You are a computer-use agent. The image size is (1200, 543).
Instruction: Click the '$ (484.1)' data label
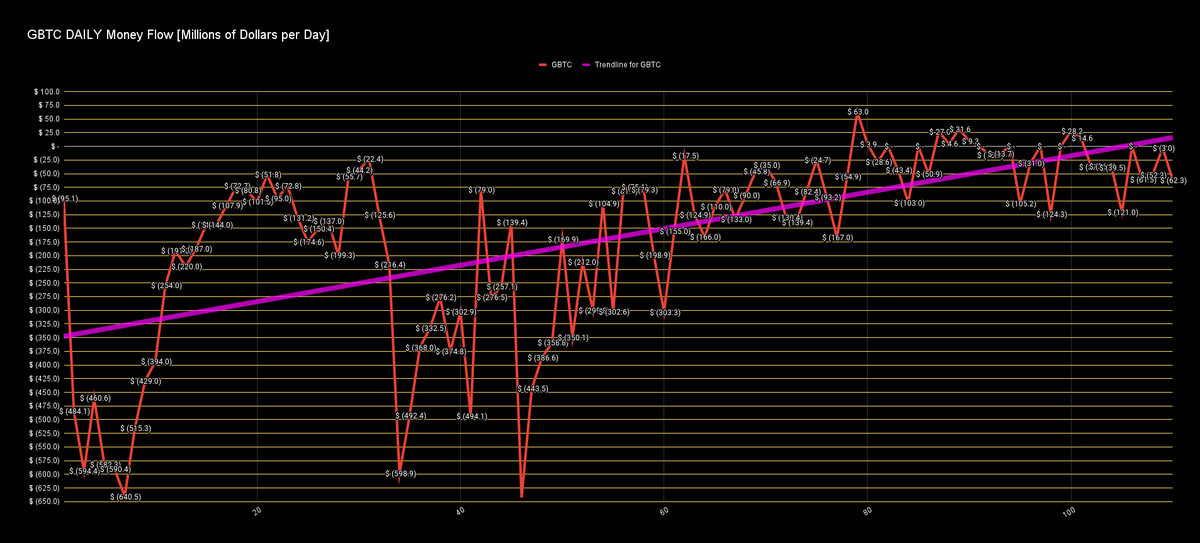point(75,411)
